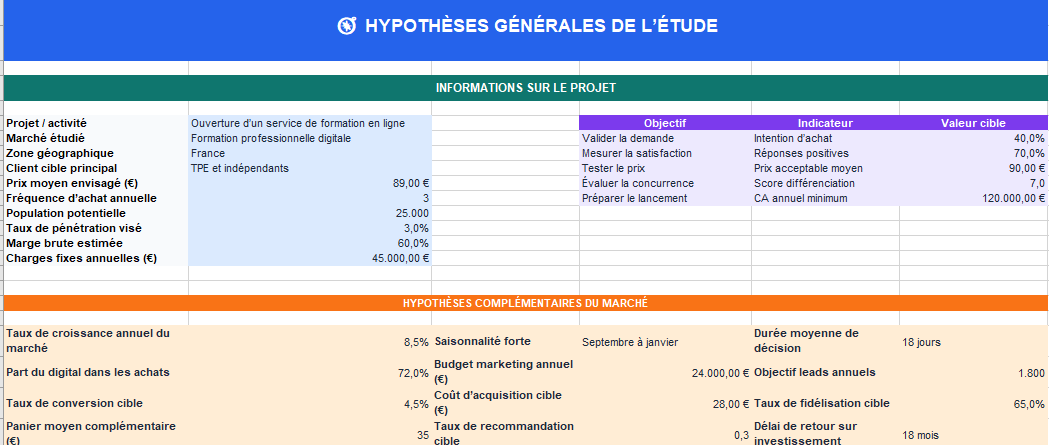Select the 'Intention d'achat' indicator cell
1049x445 pixels.
[x=825, y=138]
